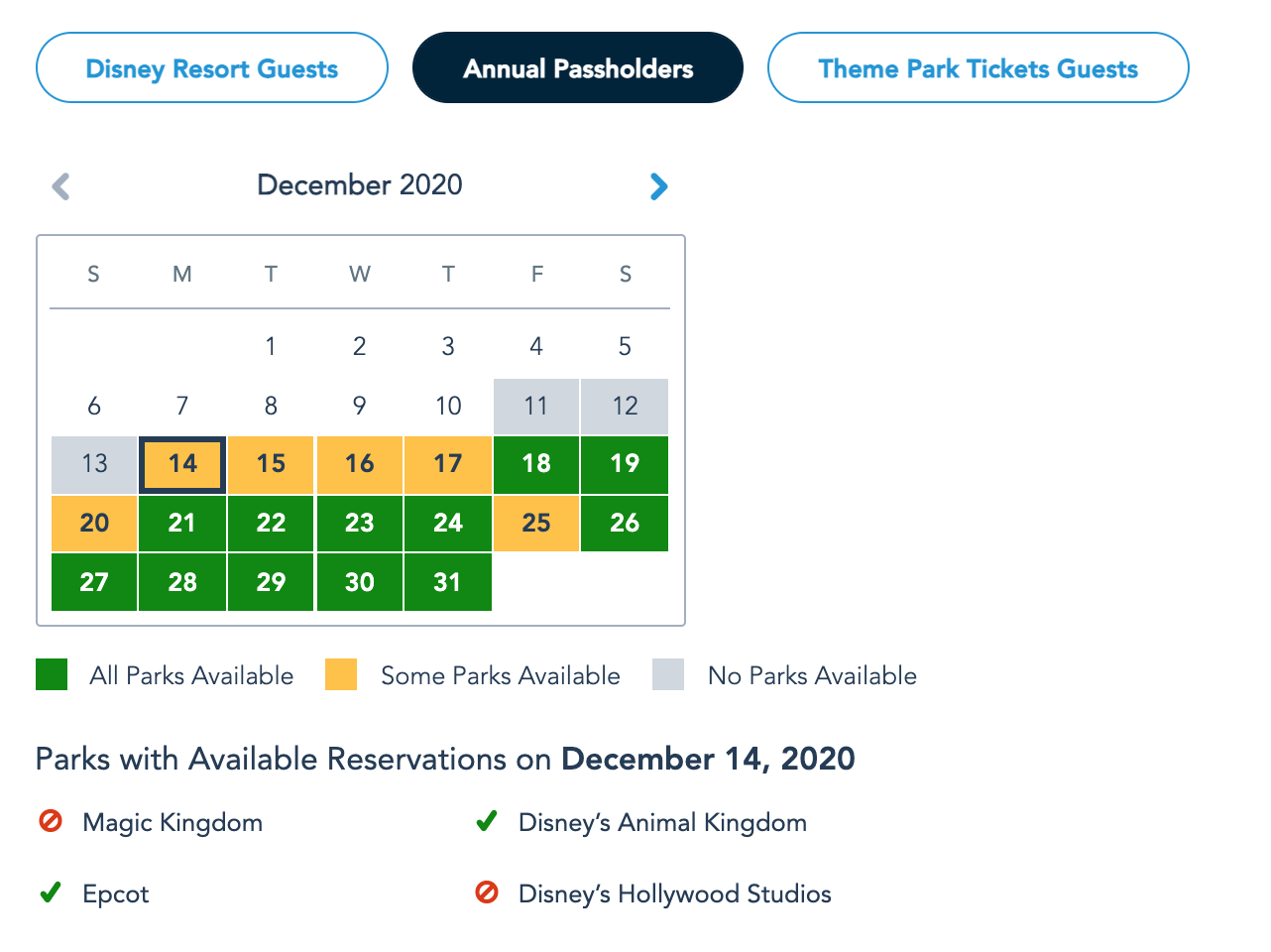Select December 14 on the calendar
This screenshot has height=952, width=1271.
pos(182,464)
